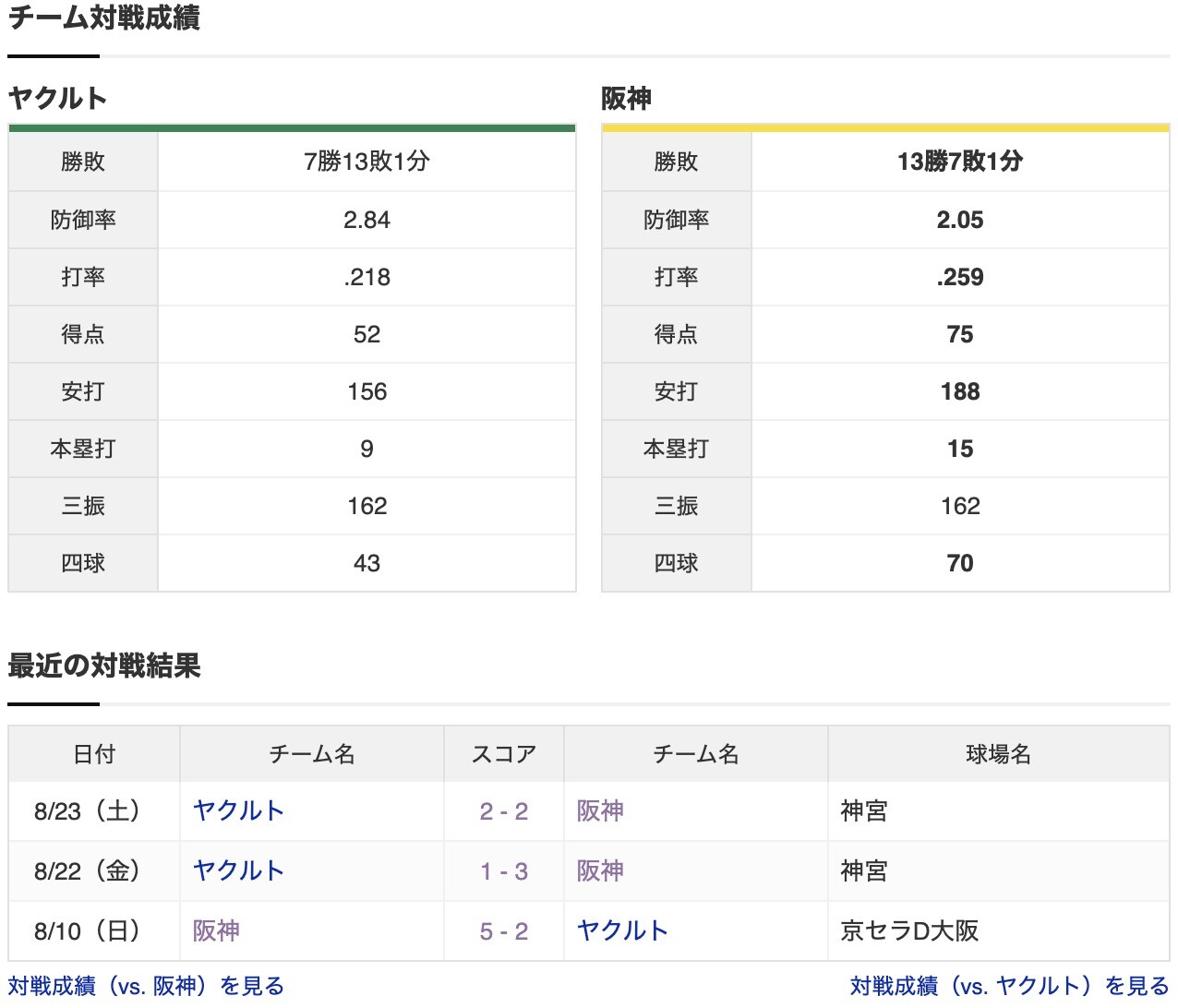Screen dimensions: 1178x1008
Task: Click Yakult record 7勝13敗1分
Action: tap(367, 162)
